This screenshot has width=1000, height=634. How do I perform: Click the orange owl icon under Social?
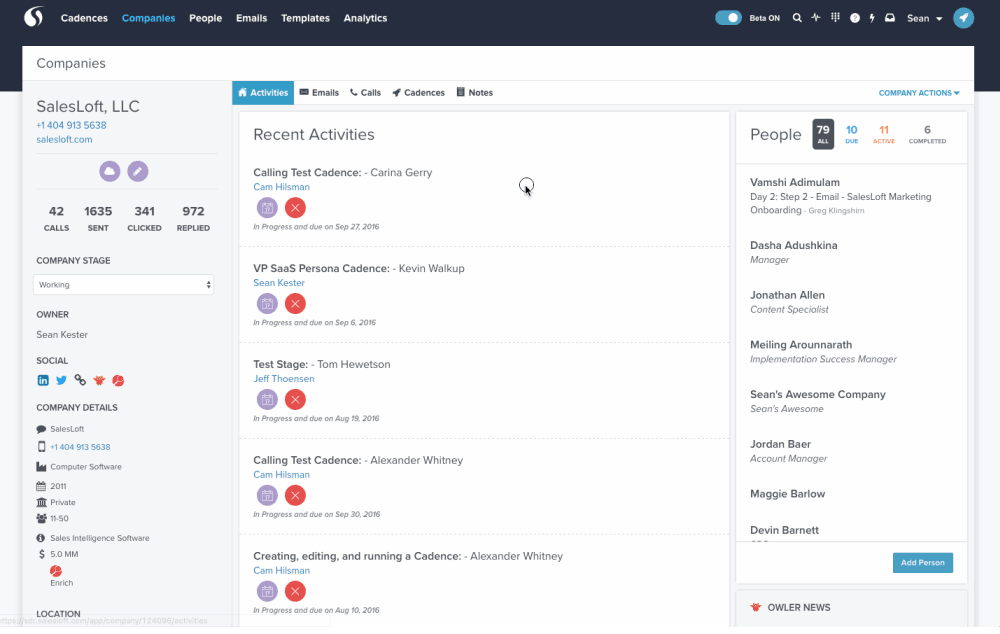pos(99,380)
